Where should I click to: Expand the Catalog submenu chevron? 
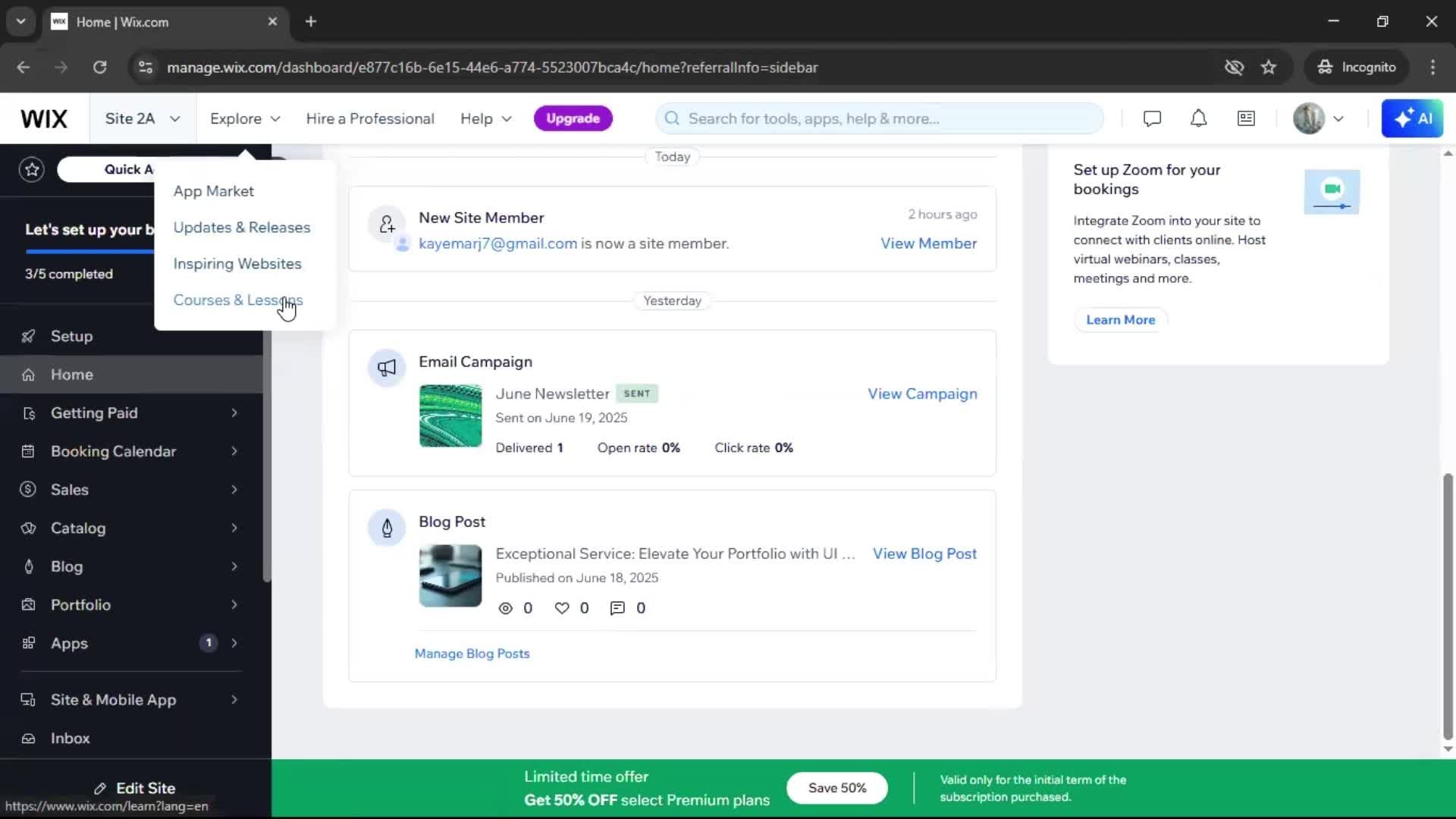coord(234,528)
